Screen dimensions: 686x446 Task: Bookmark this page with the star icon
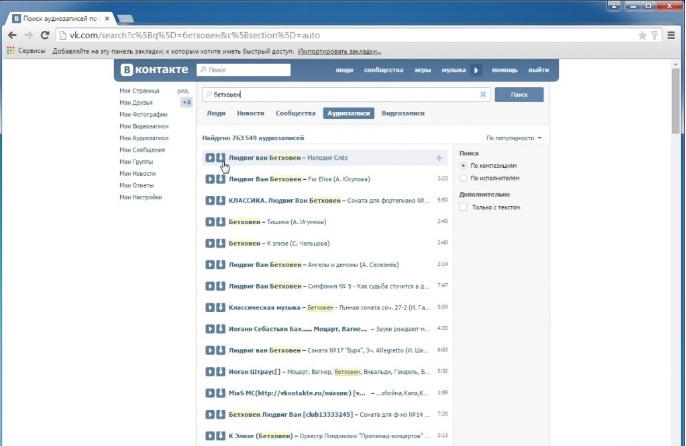(x=642, y=35)
